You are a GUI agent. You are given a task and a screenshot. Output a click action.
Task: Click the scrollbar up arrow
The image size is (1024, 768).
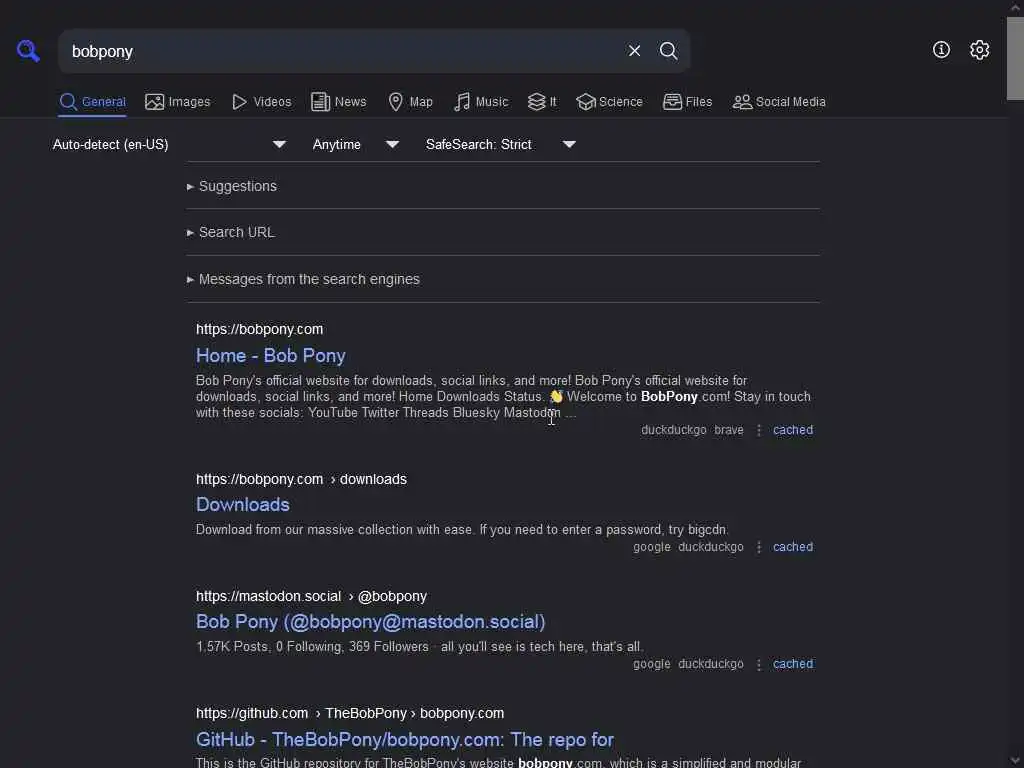[x=1015, y=7]
